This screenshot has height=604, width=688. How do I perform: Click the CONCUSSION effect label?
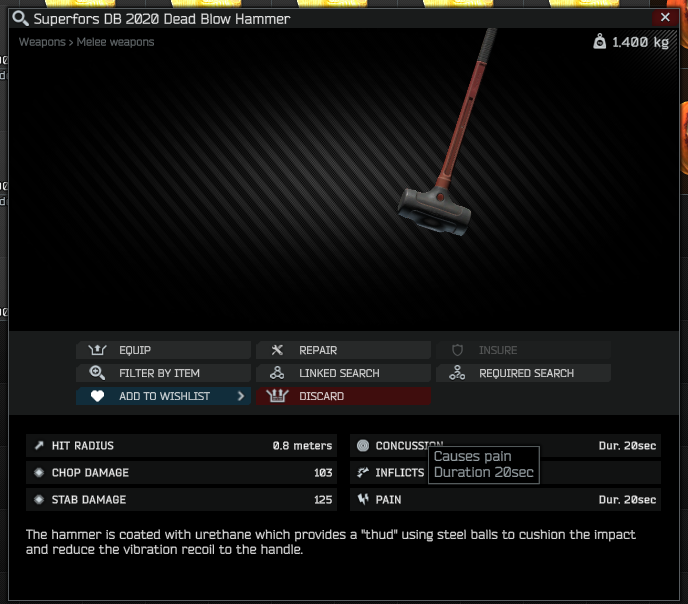tap(409, 446)
